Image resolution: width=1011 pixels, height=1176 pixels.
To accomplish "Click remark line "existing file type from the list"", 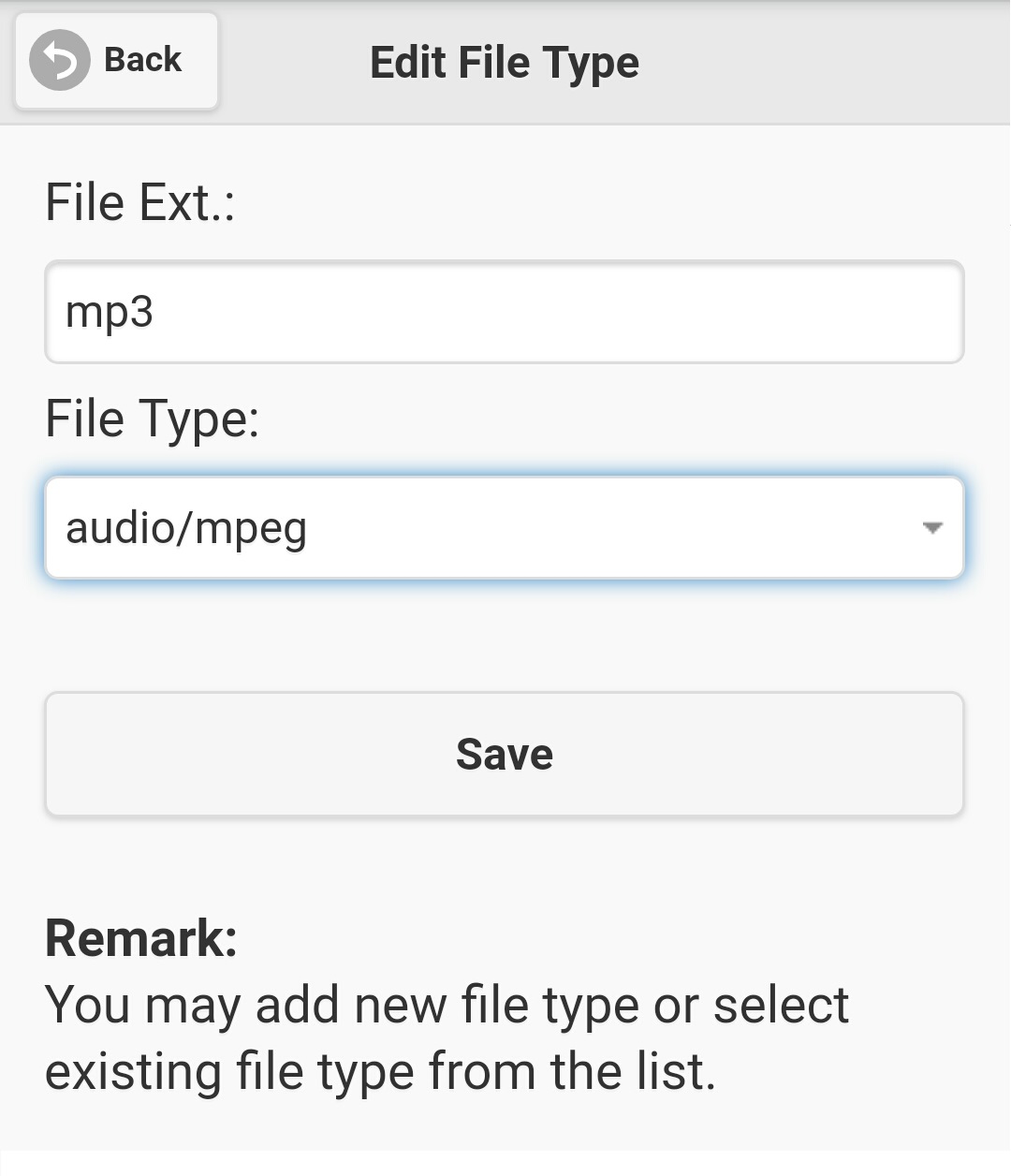I will click(380, 1071).
